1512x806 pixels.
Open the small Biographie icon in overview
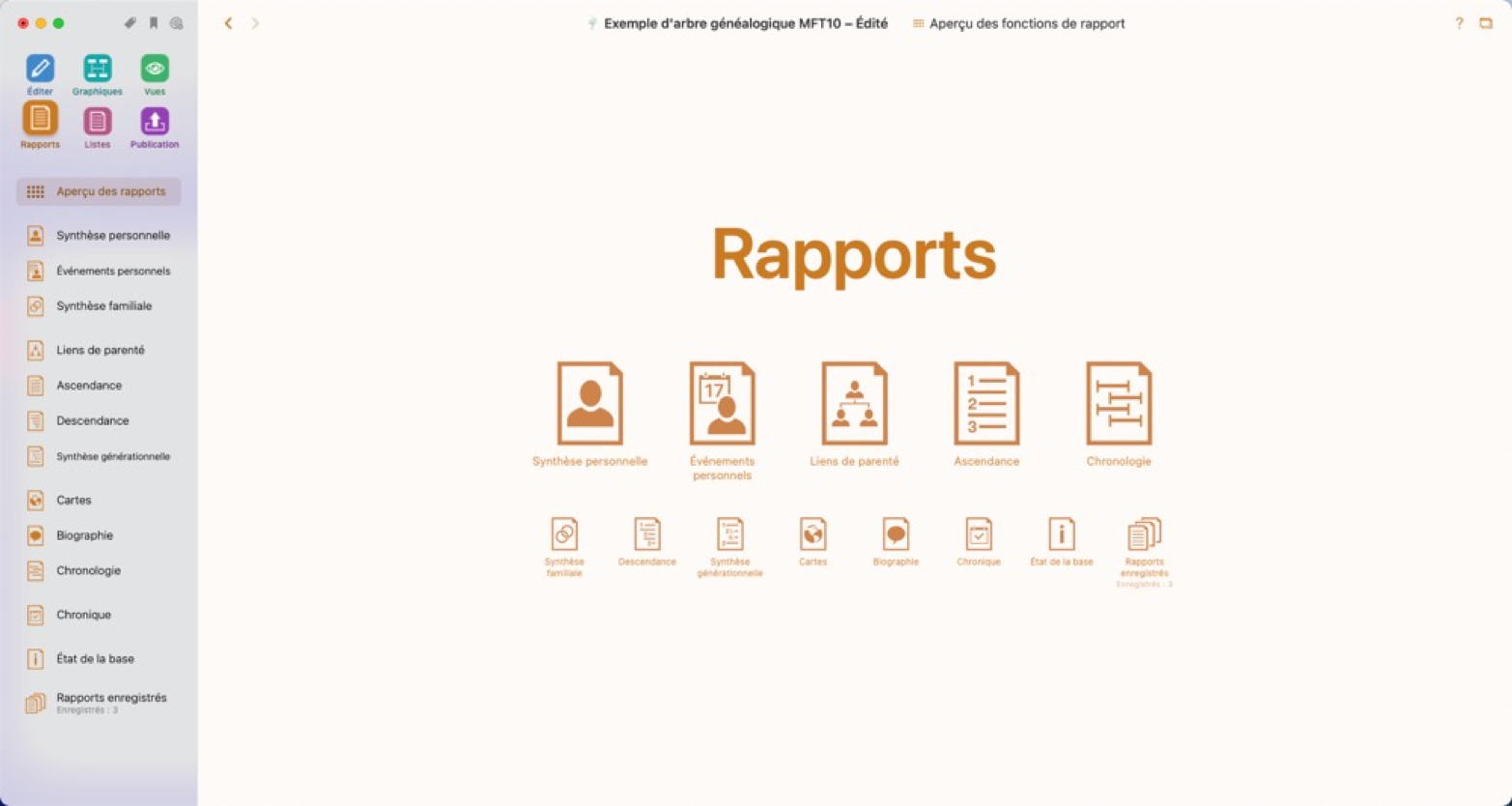[896, 533]
